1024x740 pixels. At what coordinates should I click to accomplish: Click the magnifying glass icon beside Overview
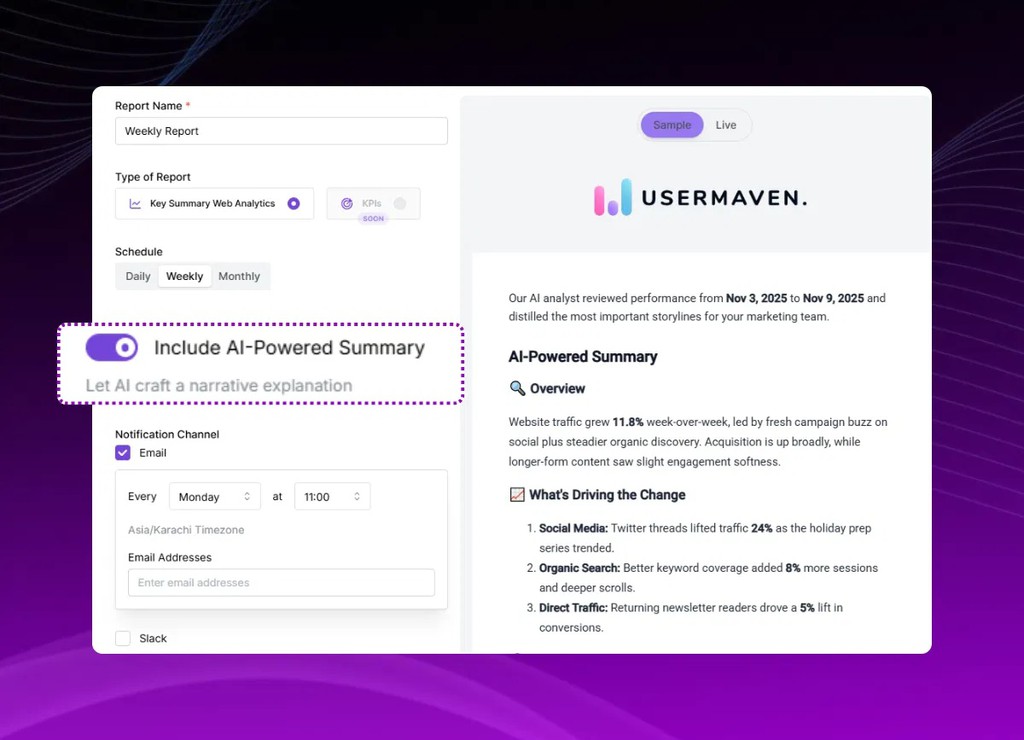(x=516, y=388)
